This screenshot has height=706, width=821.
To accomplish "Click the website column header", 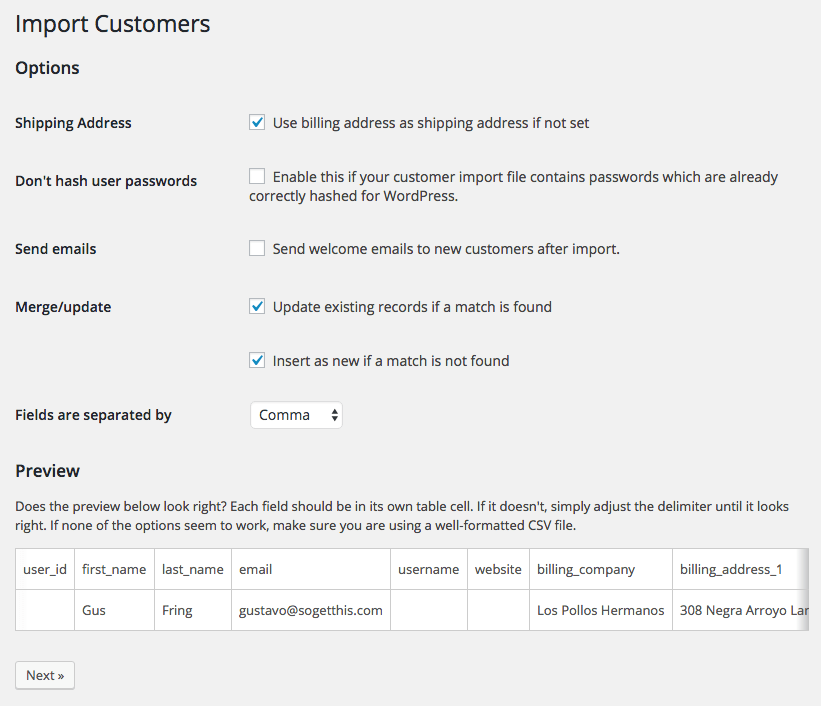I will pyautogui.click(x=498, y=569).
